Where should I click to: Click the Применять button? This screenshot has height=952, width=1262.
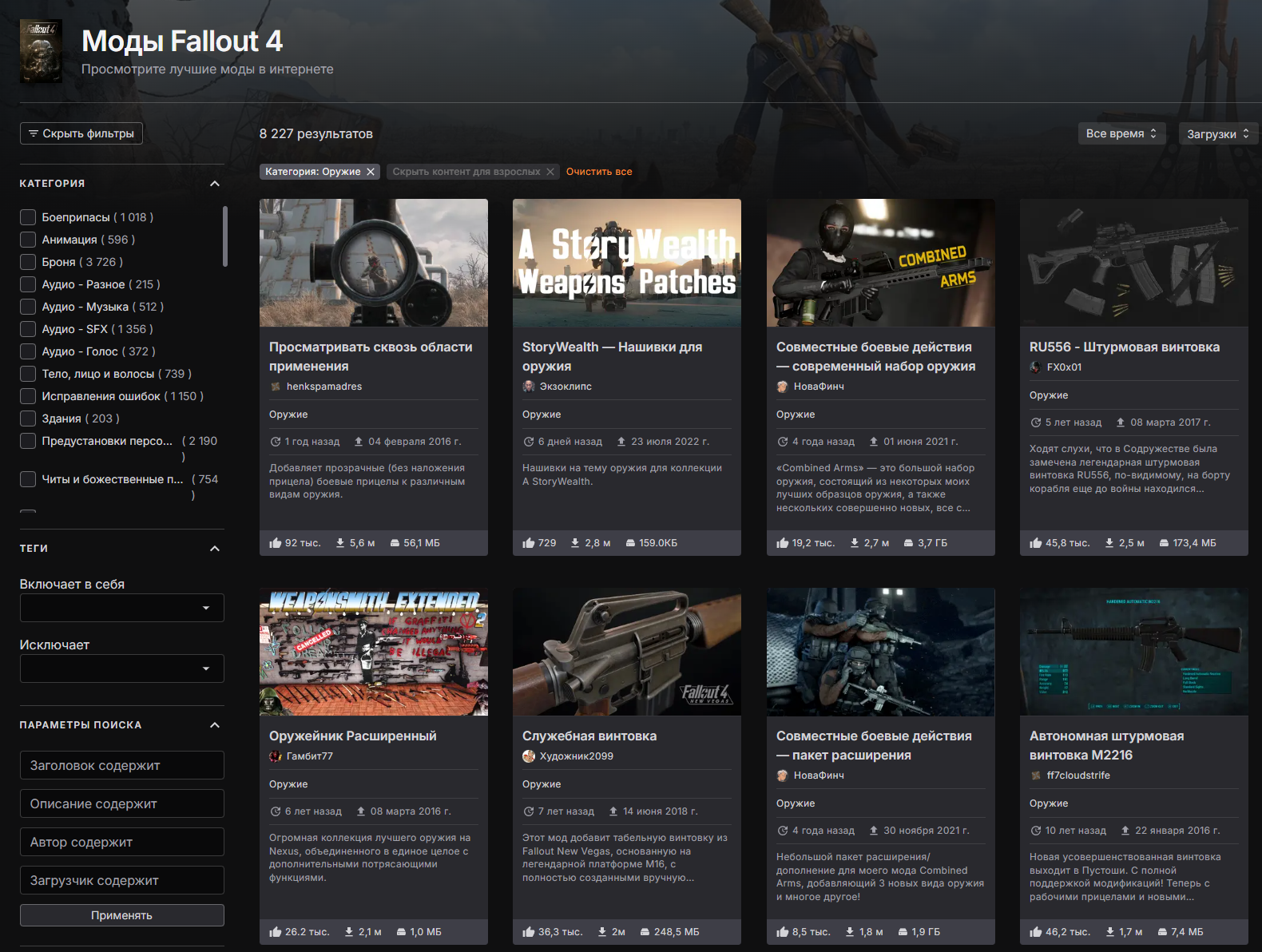pyautogui.click(x=122, y=915)
